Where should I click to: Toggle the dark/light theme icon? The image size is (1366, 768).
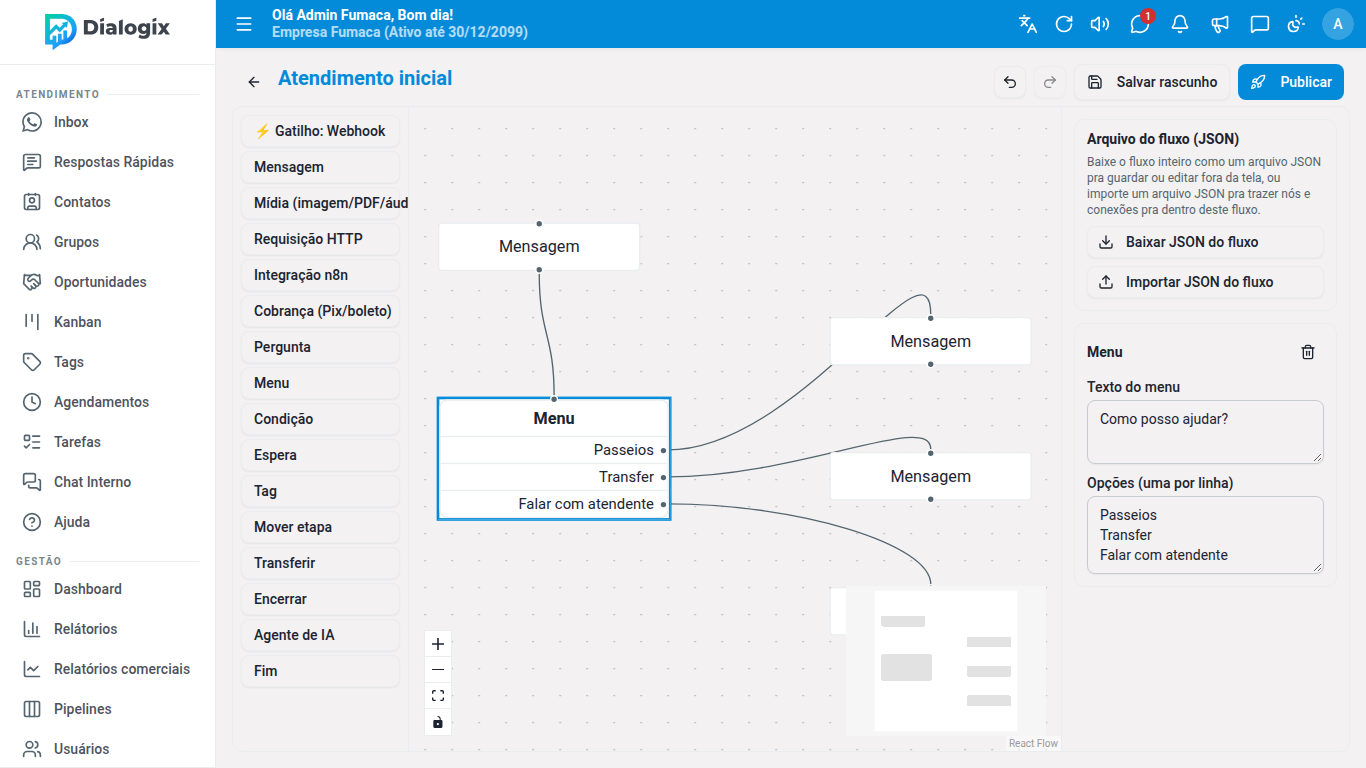coord(1296,24)
